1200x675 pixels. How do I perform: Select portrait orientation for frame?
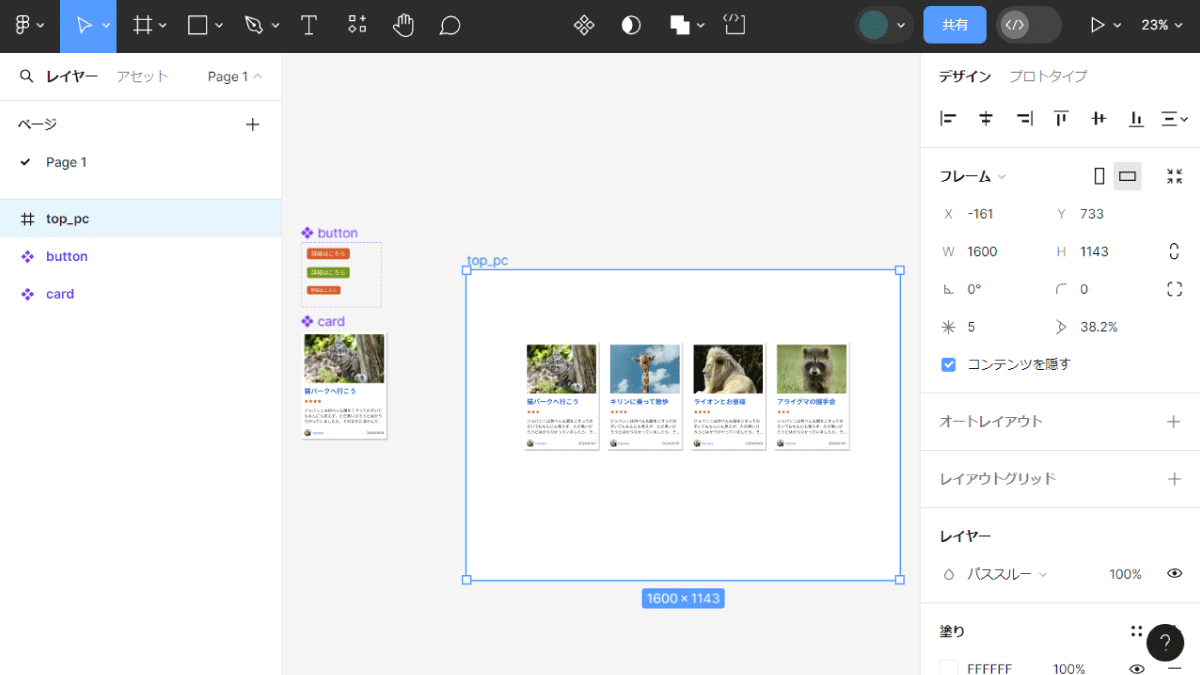[1100, 176]
